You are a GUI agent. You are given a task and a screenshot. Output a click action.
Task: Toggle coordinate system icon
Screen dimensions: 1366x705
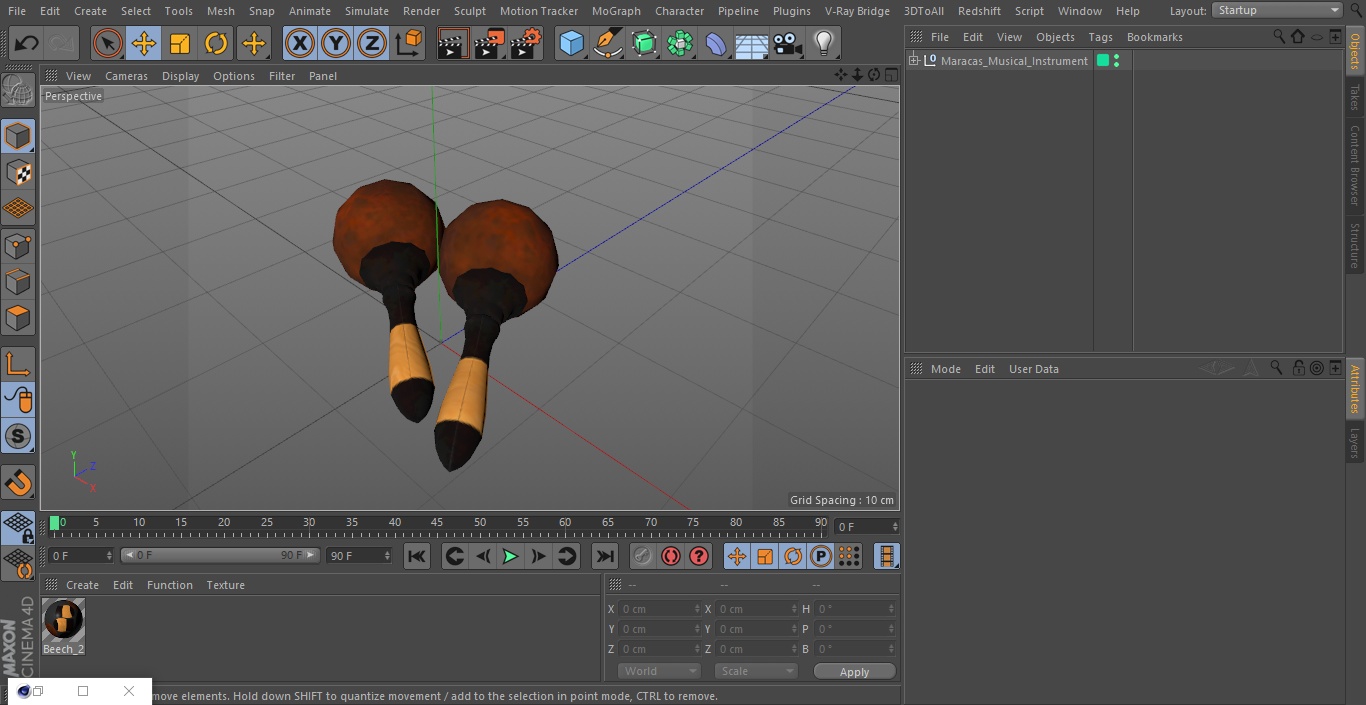click(x=409, y=43)
